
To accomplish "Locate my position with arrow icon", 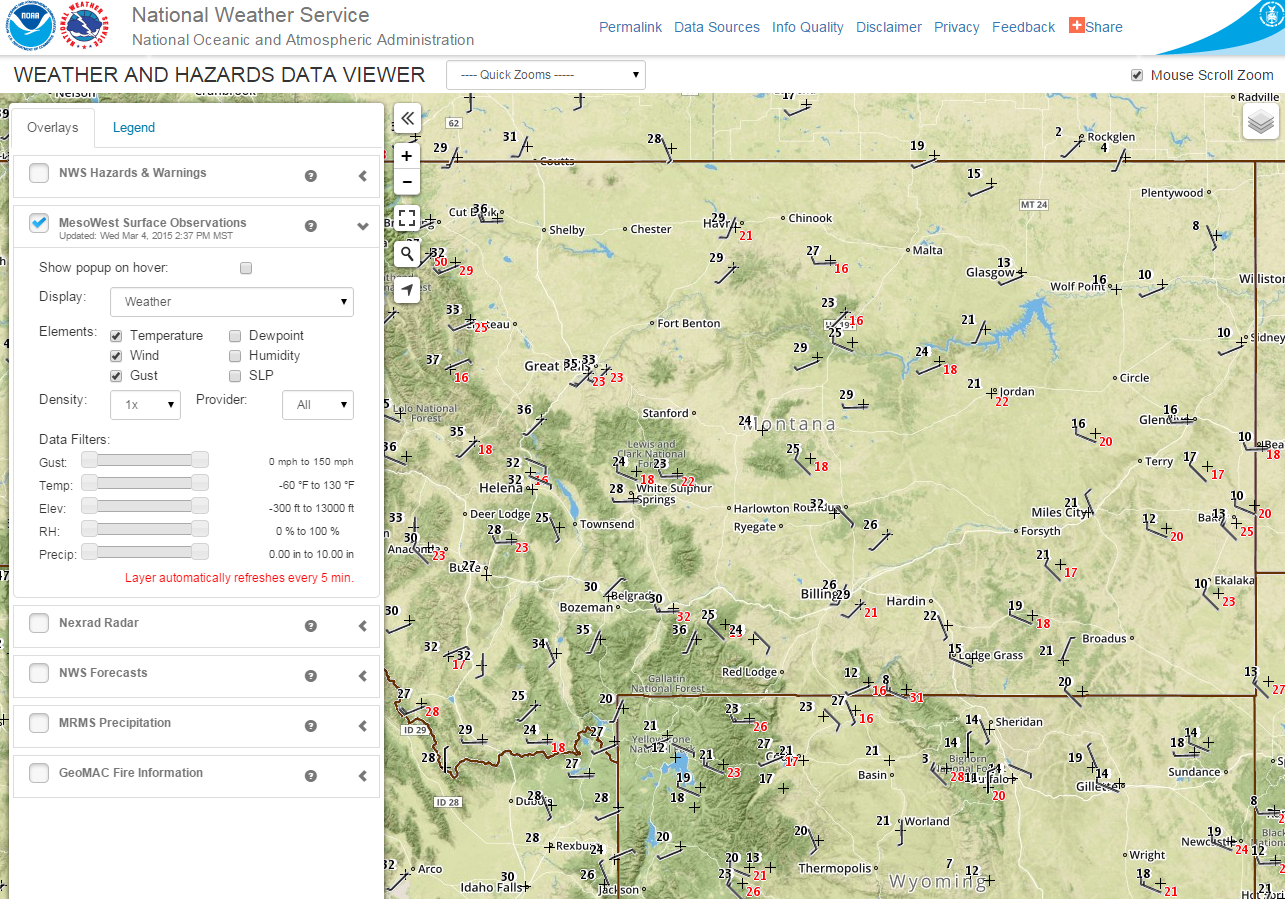I will [407, 290].
